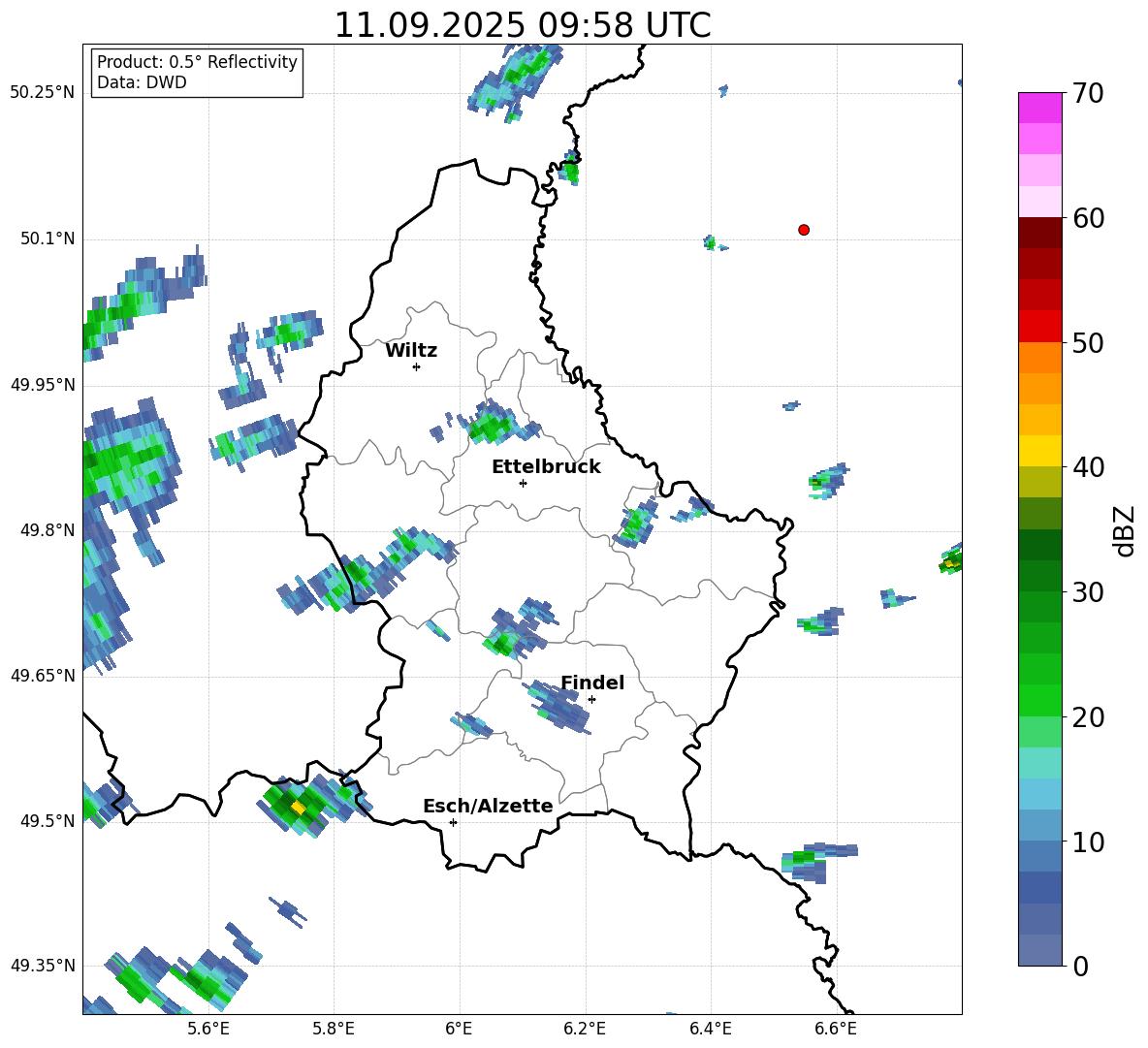Viewport: 1148px width, 1048px height.
Task: Click the 0 colorbar tick label
Action: (1080, 966)
